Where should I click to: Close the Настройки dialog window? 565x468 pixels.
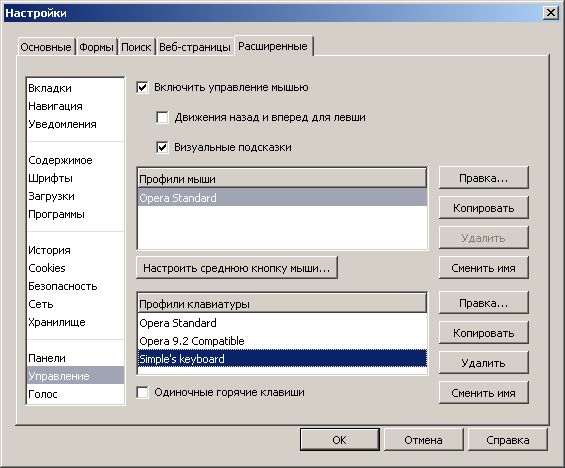[x=551, y=13]
